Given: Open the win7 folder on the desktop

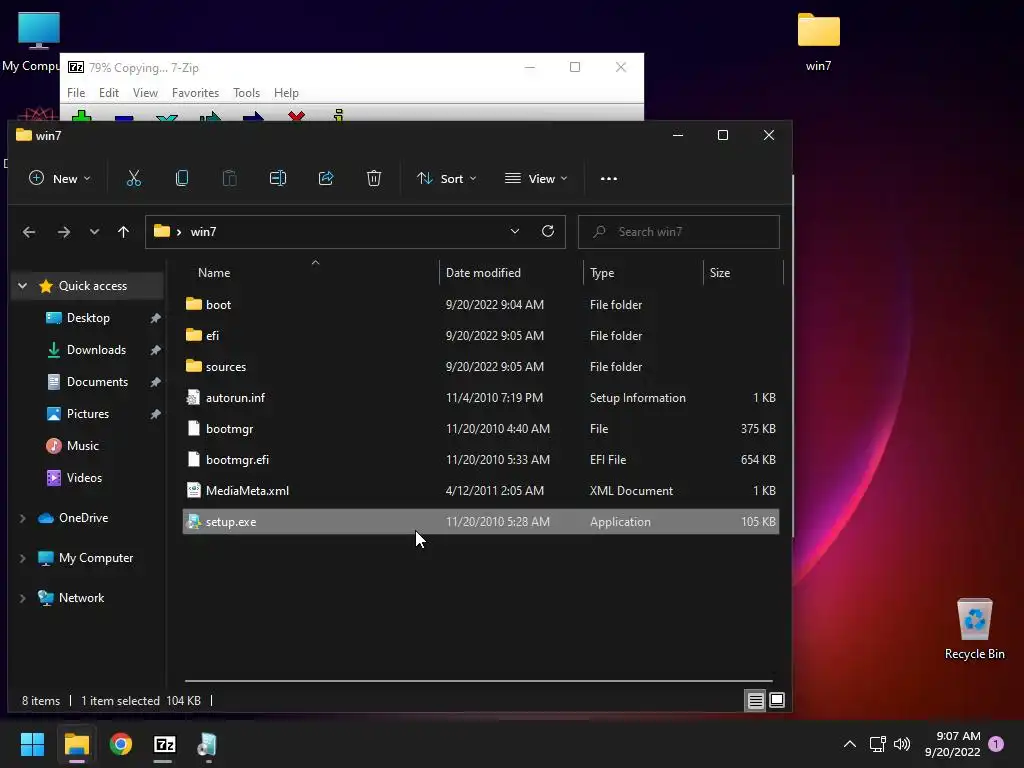Looking at the screenshot, I should coord(818,42).
